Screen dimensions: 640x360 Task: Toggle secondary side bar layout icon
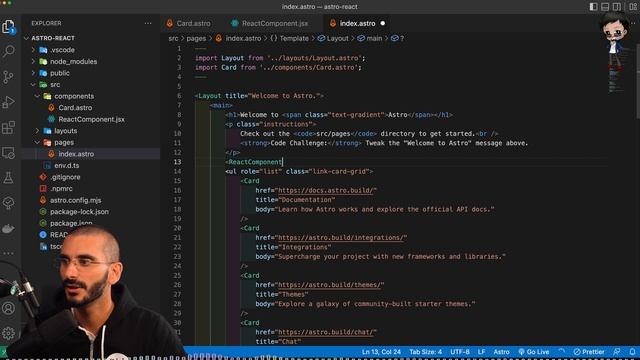(x=616, y=7)
